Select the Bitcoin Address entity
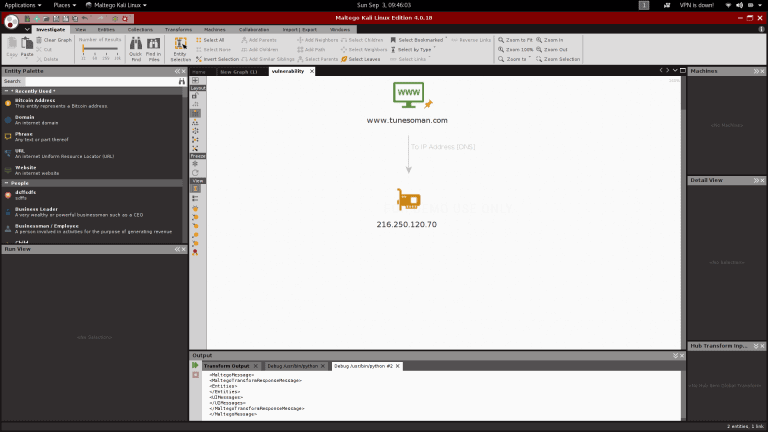This screenshot has width=768, height=432. pyautogui.click(x=93, y=103)
